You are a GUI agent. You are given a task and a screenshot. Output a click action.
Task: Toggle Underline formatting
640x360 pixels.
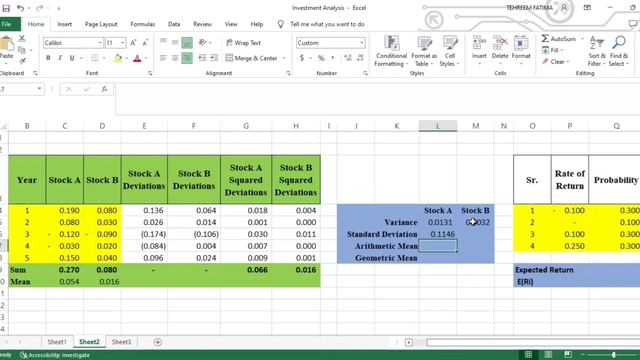pyautogui.click(x=72, y=58)
